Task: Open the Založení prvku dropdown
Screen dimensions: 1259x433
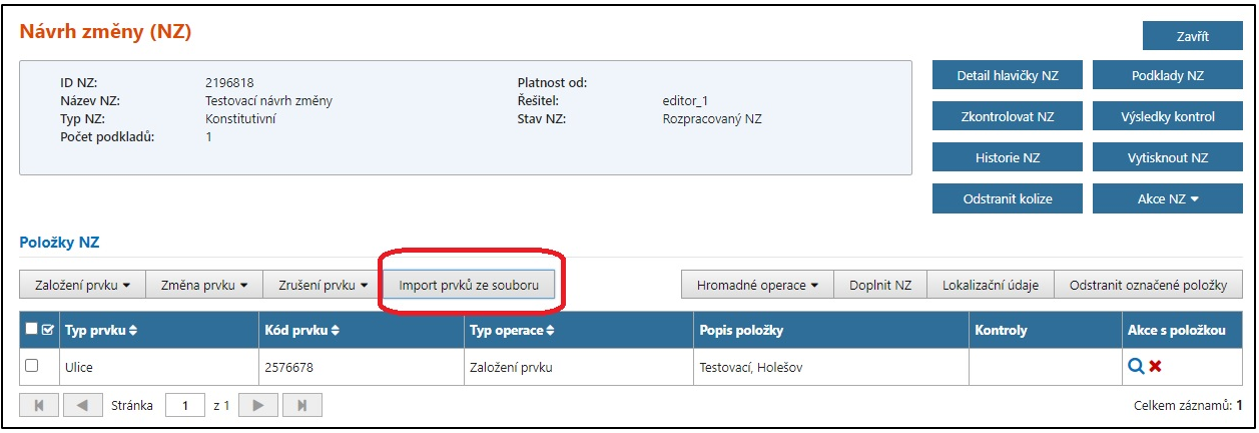Action: click(x=83, y=286)
